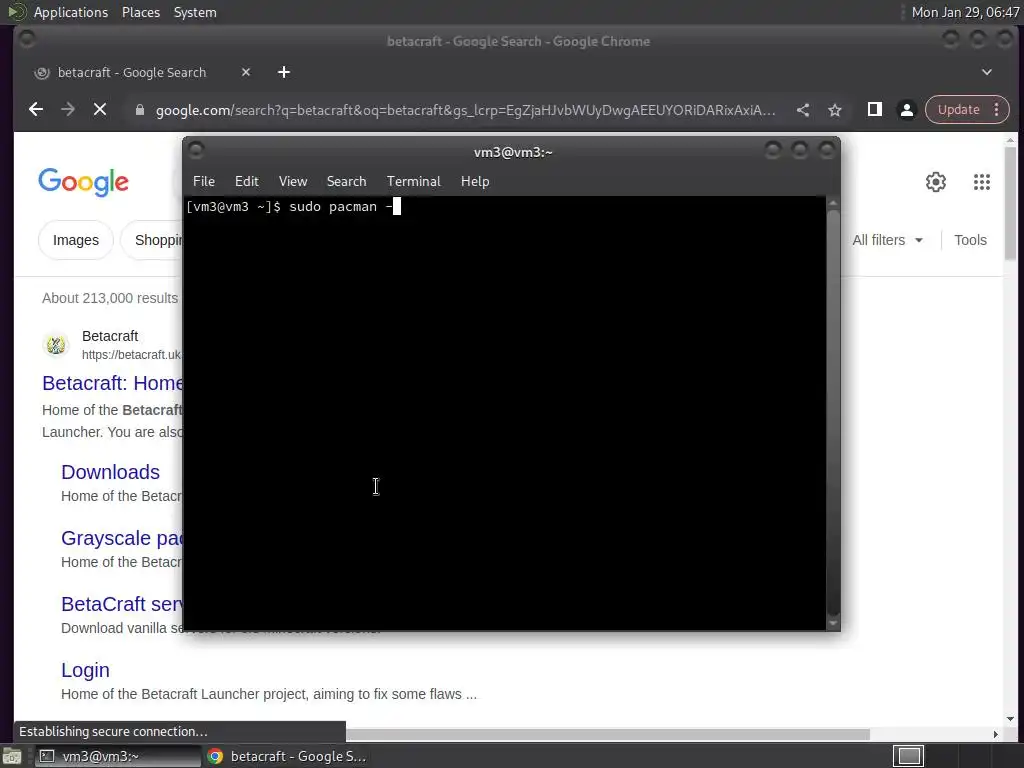
Task: Open Chrome's three-dot menu
Action: pos(997,110)
